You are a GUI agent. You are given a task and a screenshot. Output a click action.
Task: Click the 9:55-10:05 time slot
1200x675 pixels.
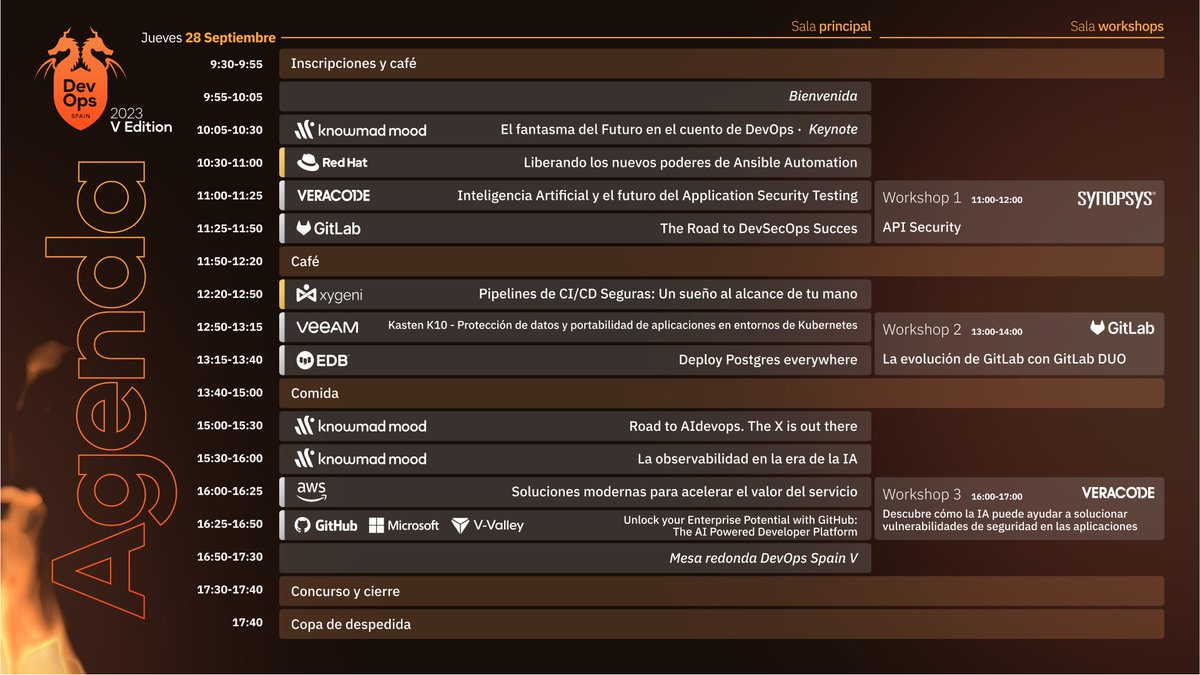pyautogui.click(x=233, y=97)
